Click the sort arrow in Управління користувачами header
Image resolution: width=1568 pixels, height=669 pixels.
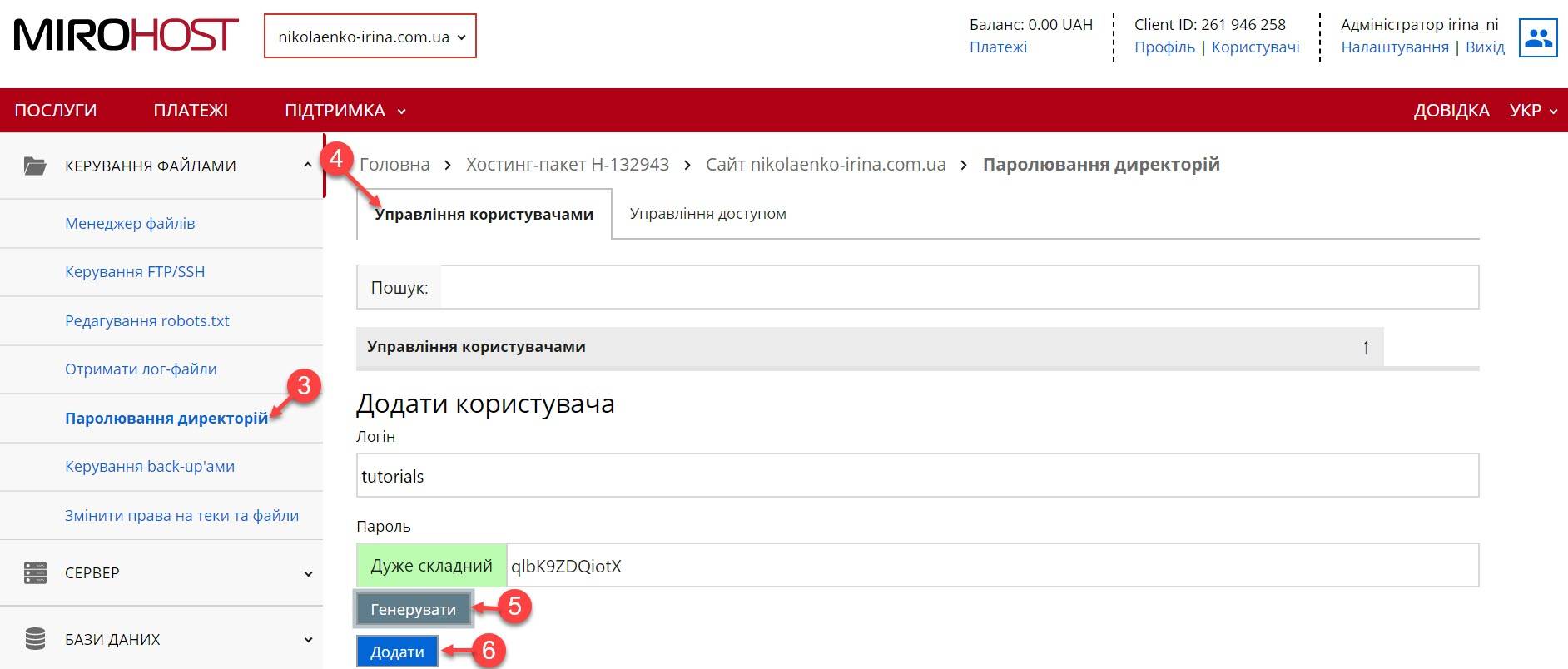coord(1366,347)
